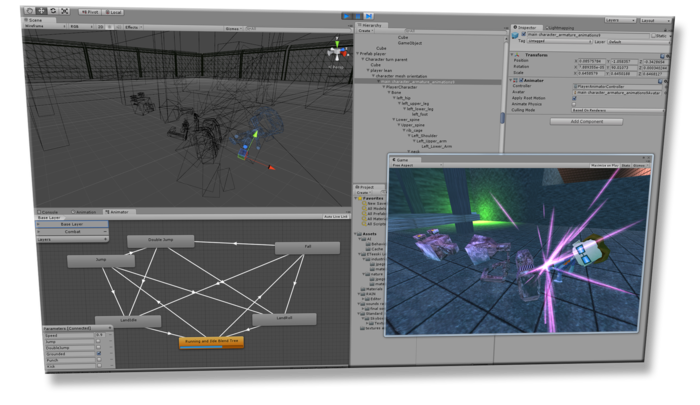The image size is (700, 405).
Task: Toggle scene audio button
Action: click(x=118, y=27)
